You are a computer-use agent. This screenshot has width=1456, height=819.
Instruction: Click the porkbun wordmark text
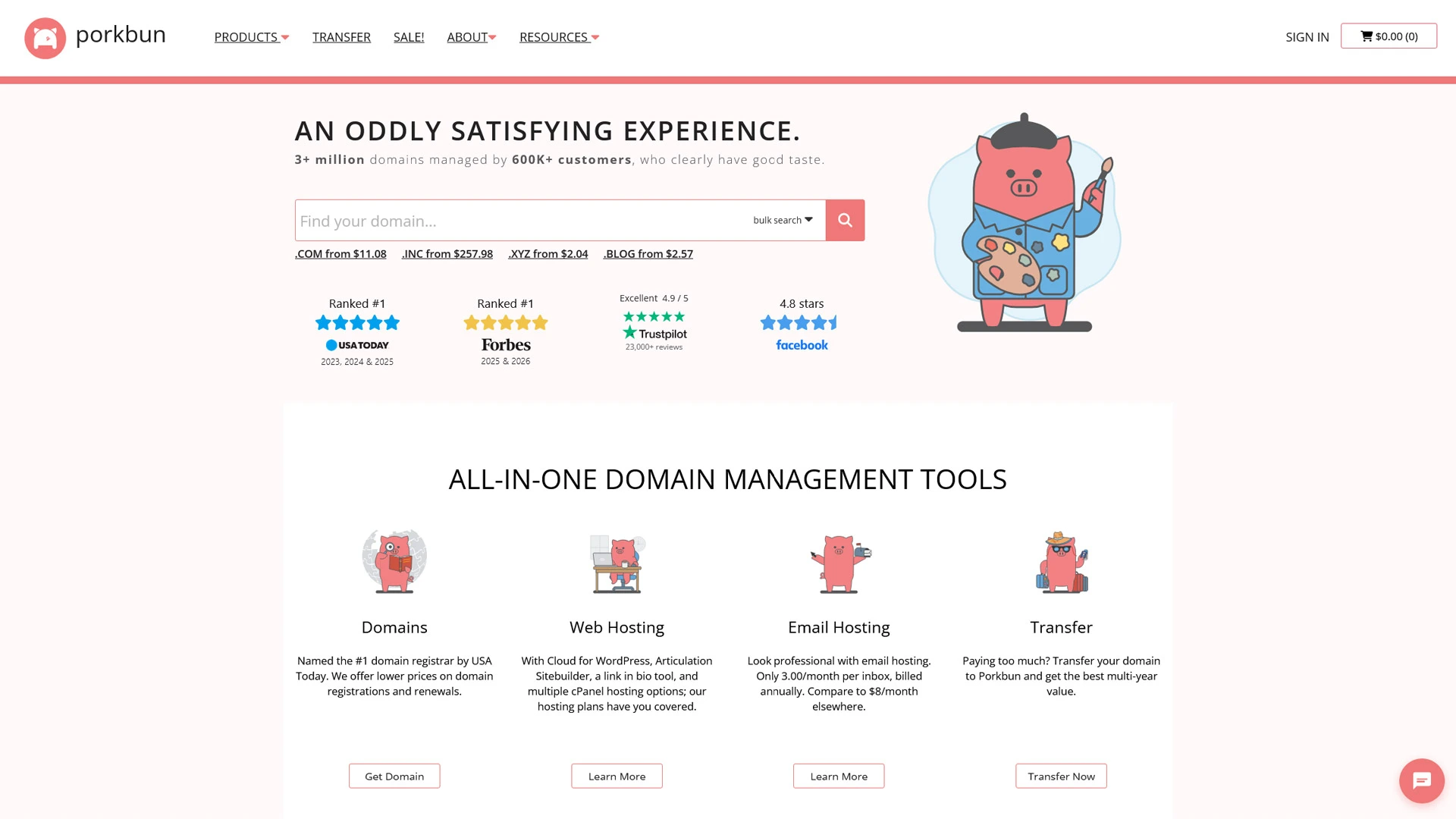(121, 35)
